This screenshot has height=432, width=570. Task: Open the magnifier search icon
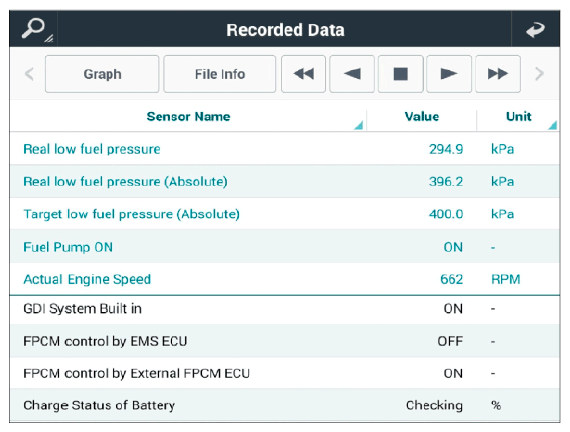(34, 29)
